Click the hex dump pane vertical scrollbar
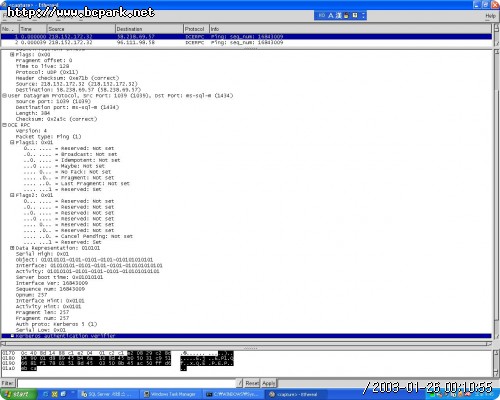The image size is (500, 400). (x=496, y=363)
